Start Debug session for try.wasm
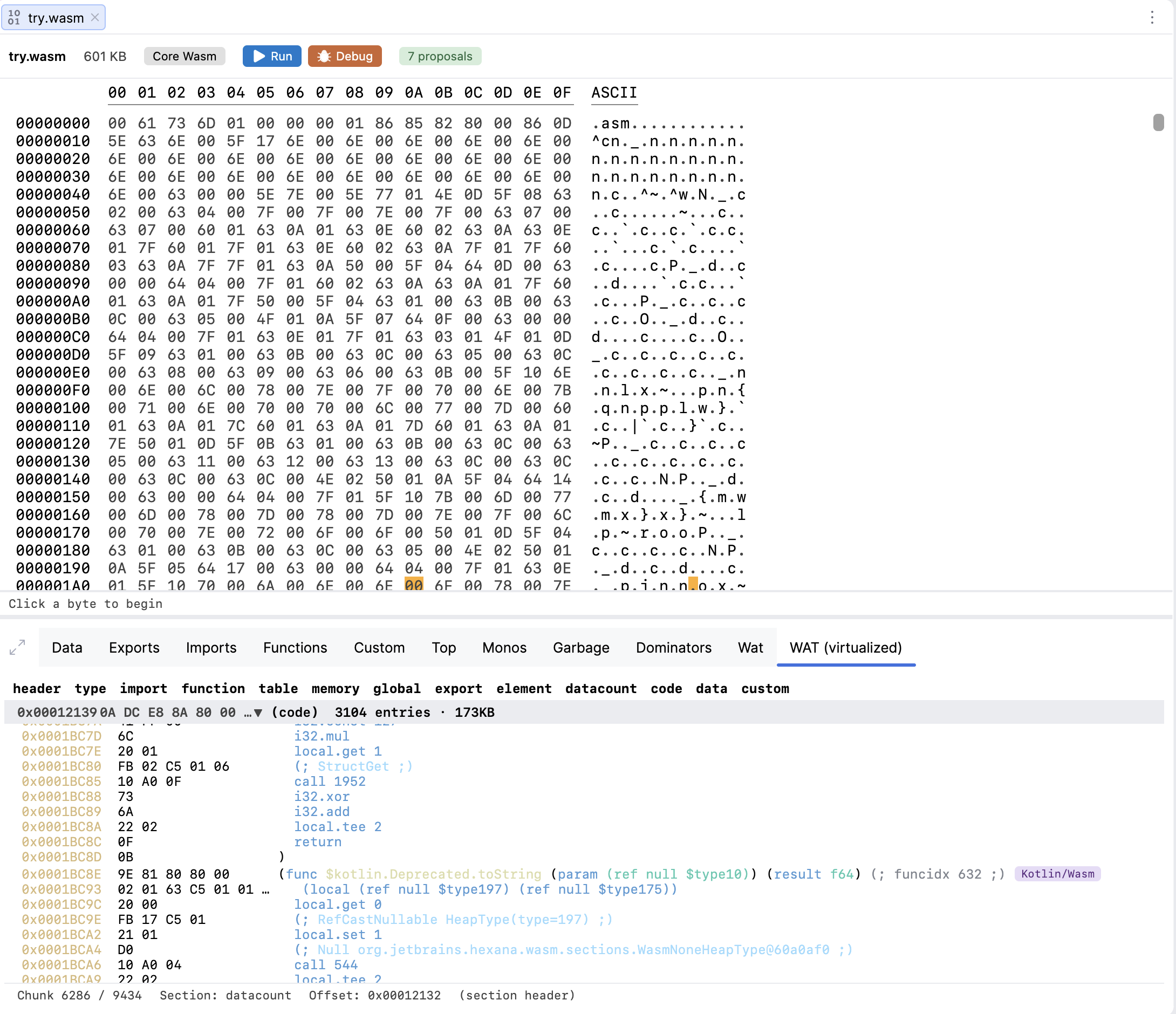Image resolution: width=1176 pixels, height=1014 pixels. pyautogui.click(x=345, y=56)
